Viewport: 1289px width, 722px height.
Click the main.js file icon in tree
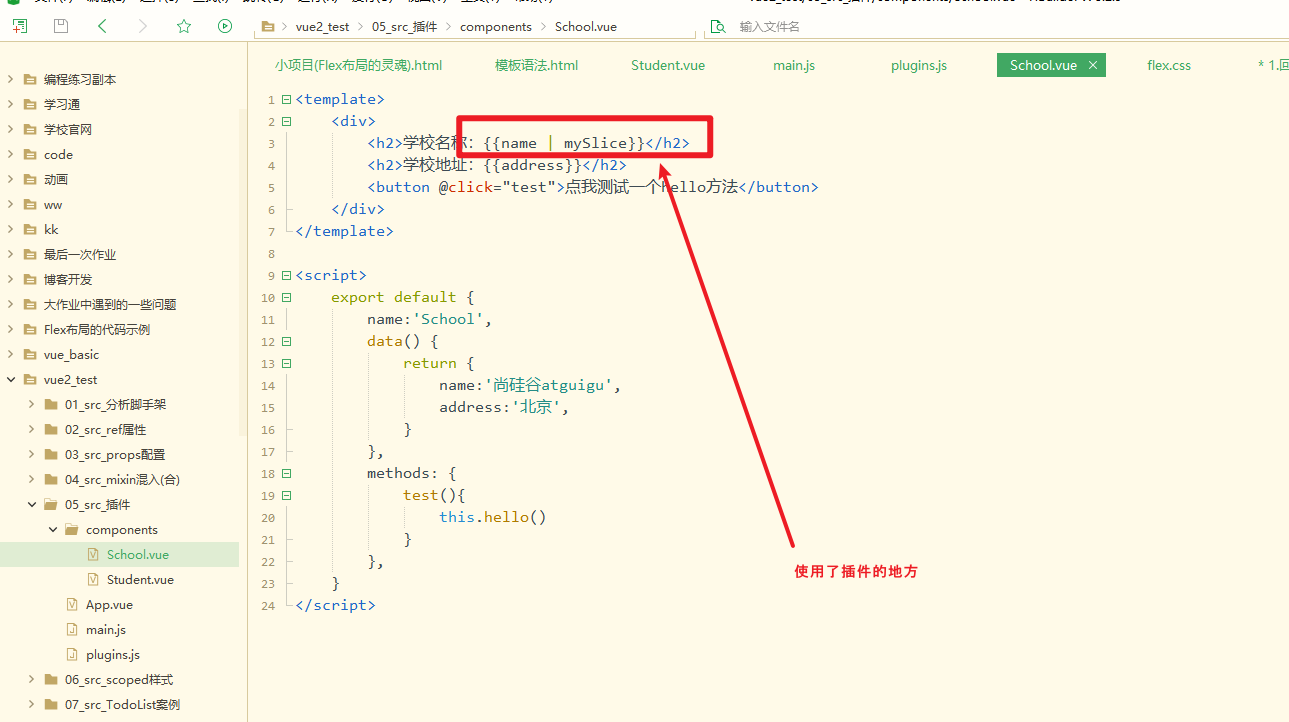coord(72,629)
